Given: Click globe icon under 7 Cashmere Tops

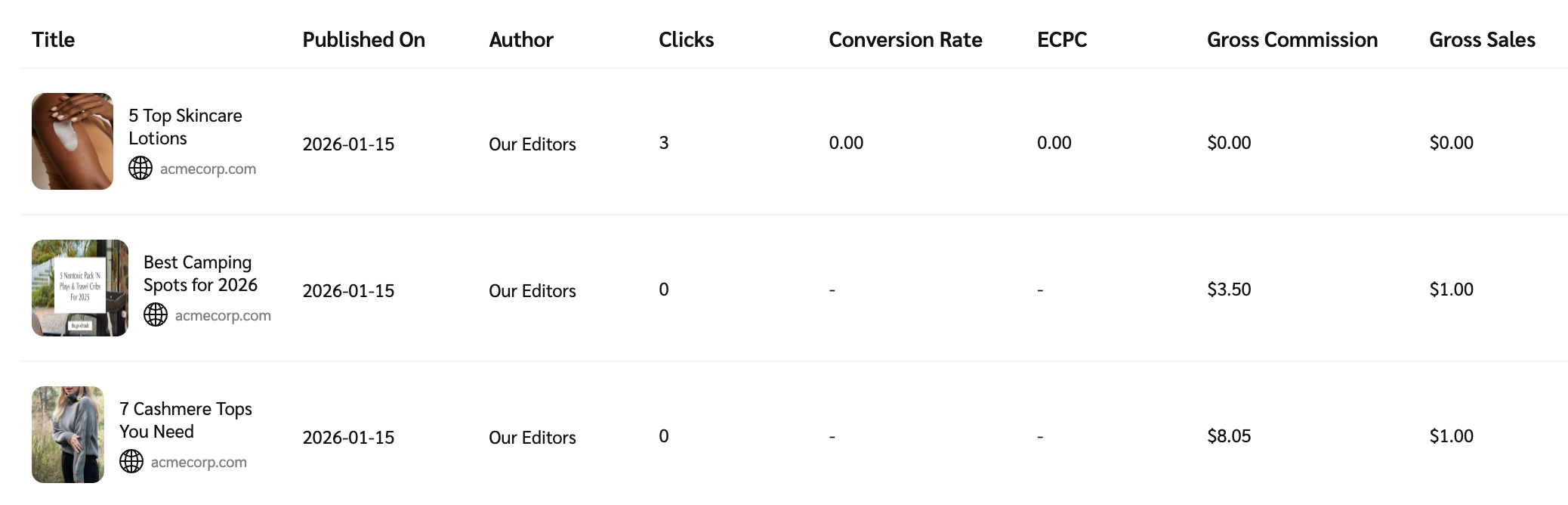Looking at the screenshot, I should (131, 461).
